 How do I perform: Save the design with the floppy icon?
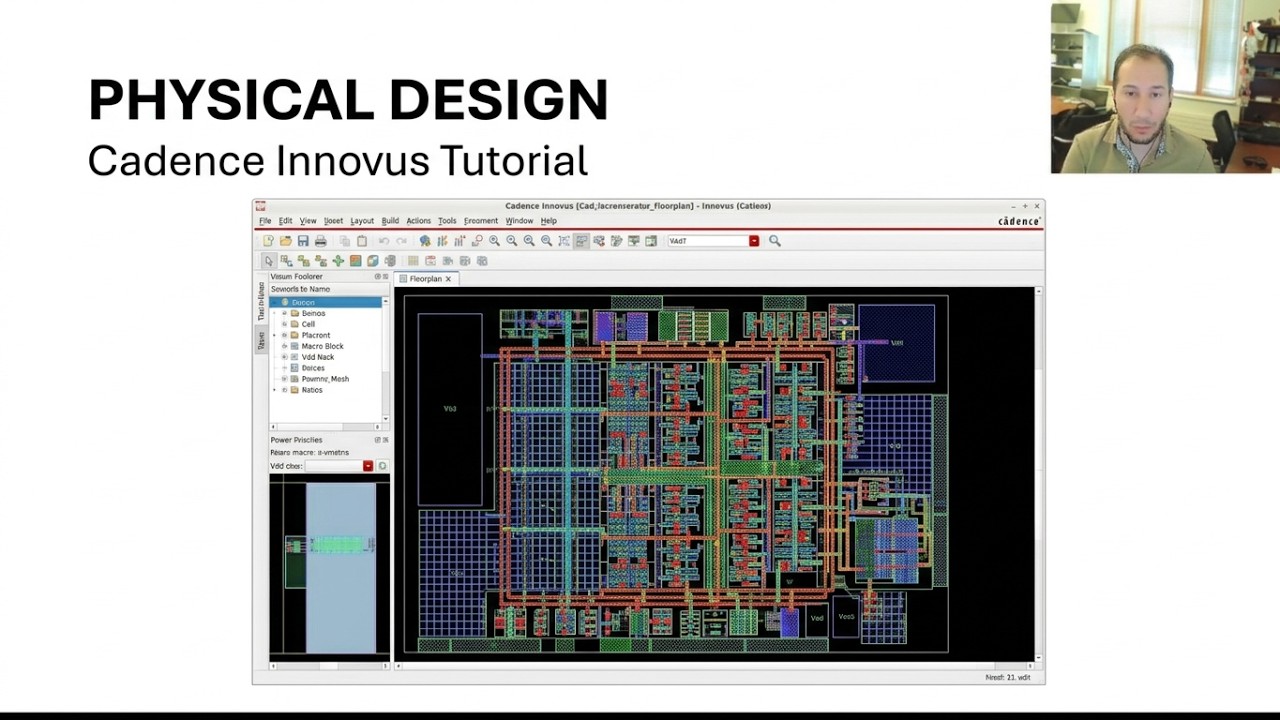coord(303,241)
